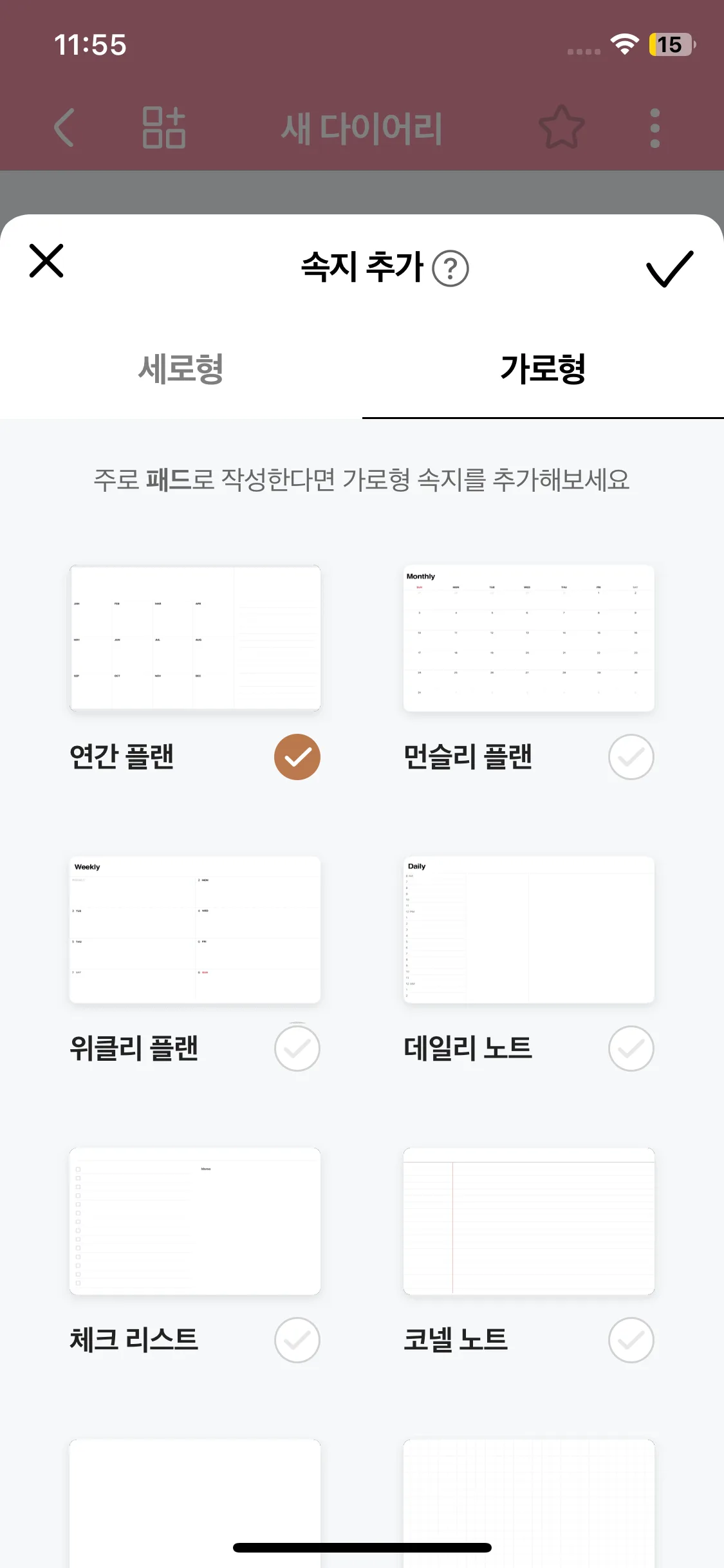The height and width of the screenshot is (1568, 724).
Task: Switch to the 세로형 tab
Action: click(x=181, y=369)
